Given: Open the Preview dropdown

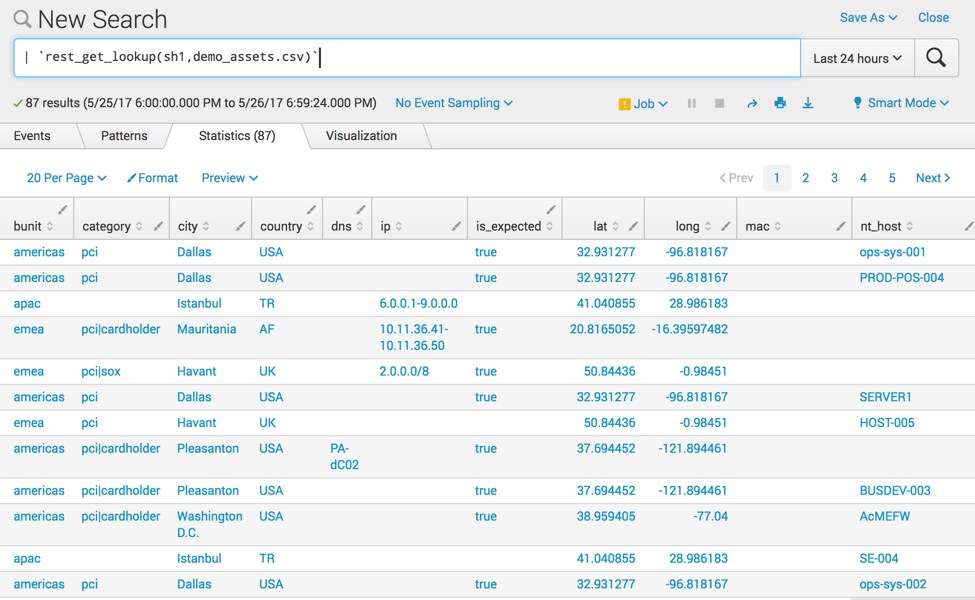Looking at the screenshot, I should [x=229, y=178].
